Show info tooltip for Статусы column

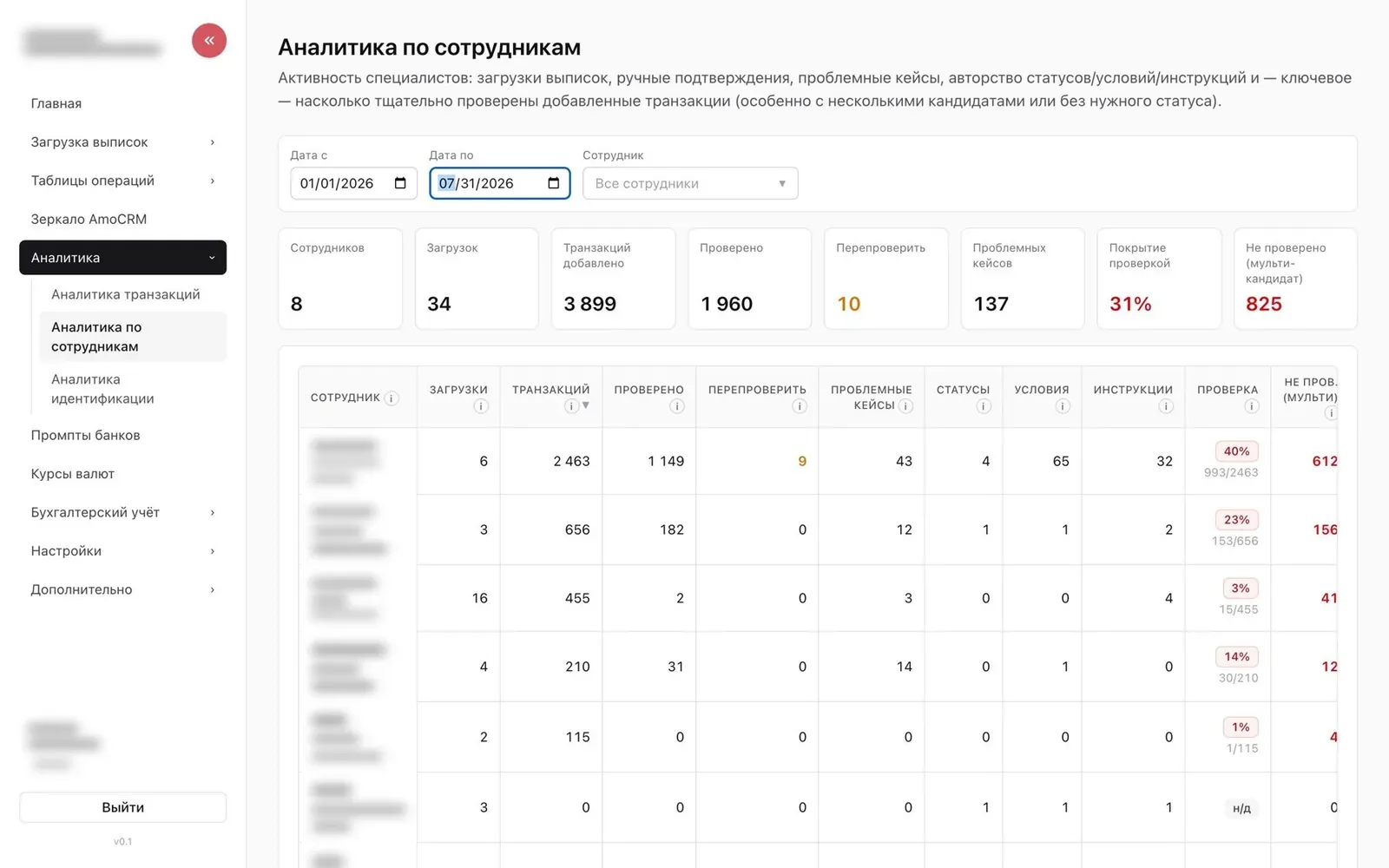click(x=984, y=406)
